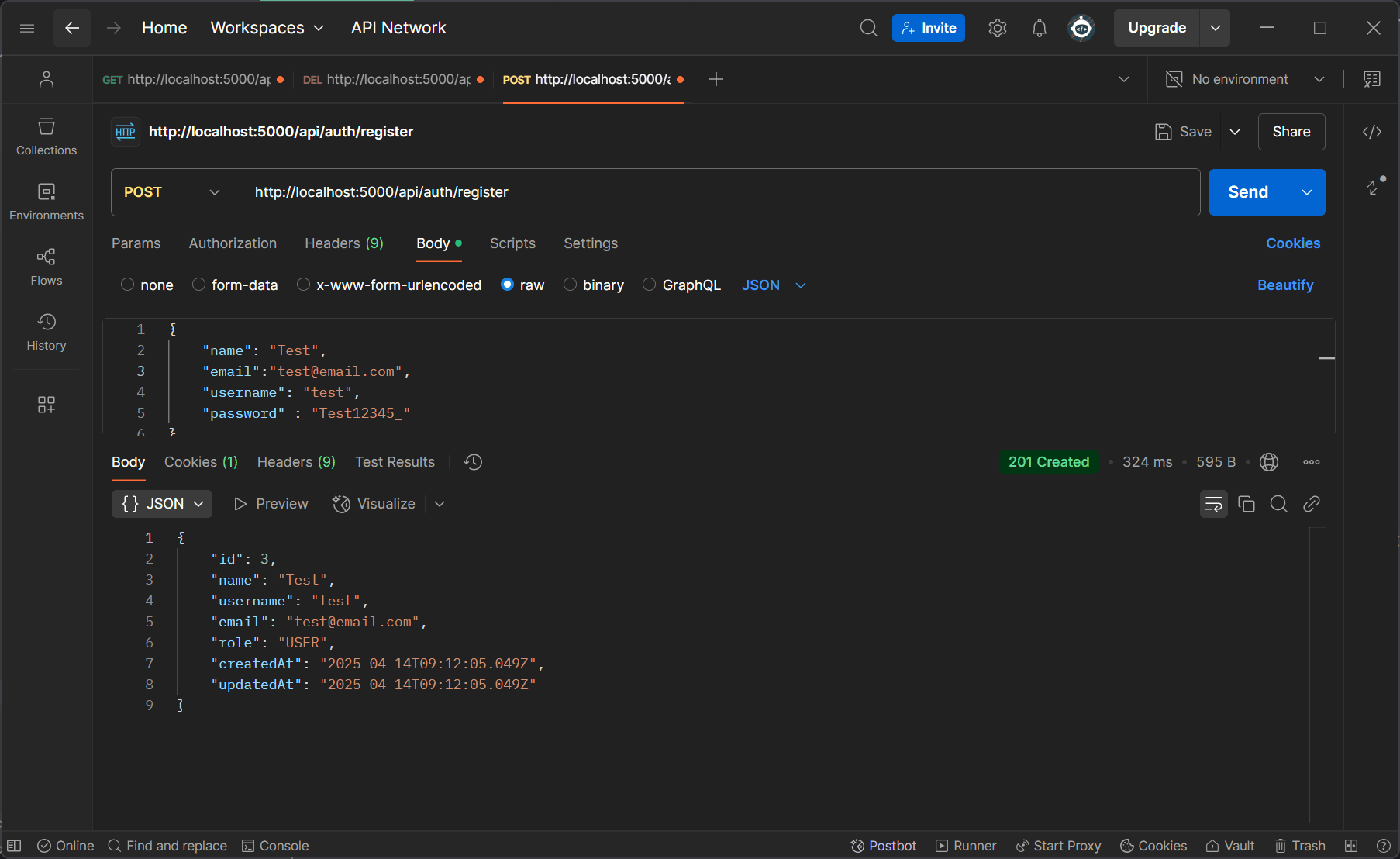
Task: Open Environments in the sidebar
Action: pyautogui.click(x=47, y=202)
